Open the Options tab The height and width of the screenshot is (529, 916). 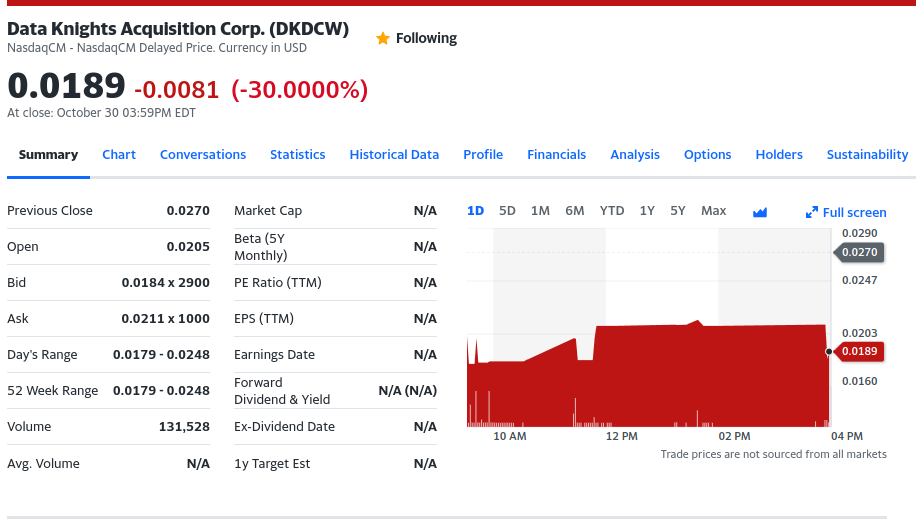[707, 155]
